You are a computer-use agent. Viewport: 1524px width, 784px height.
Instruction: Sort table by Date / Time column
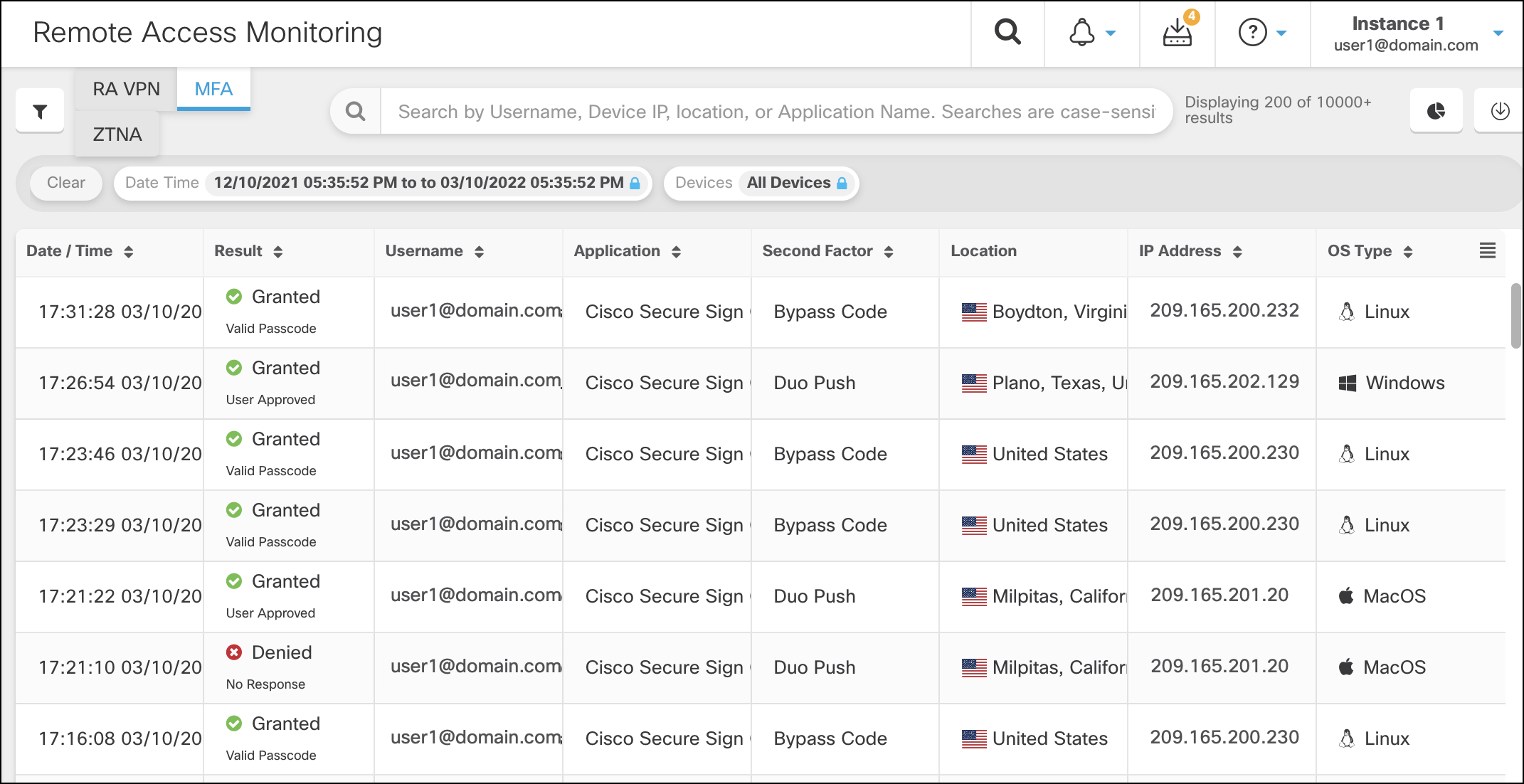128,251
